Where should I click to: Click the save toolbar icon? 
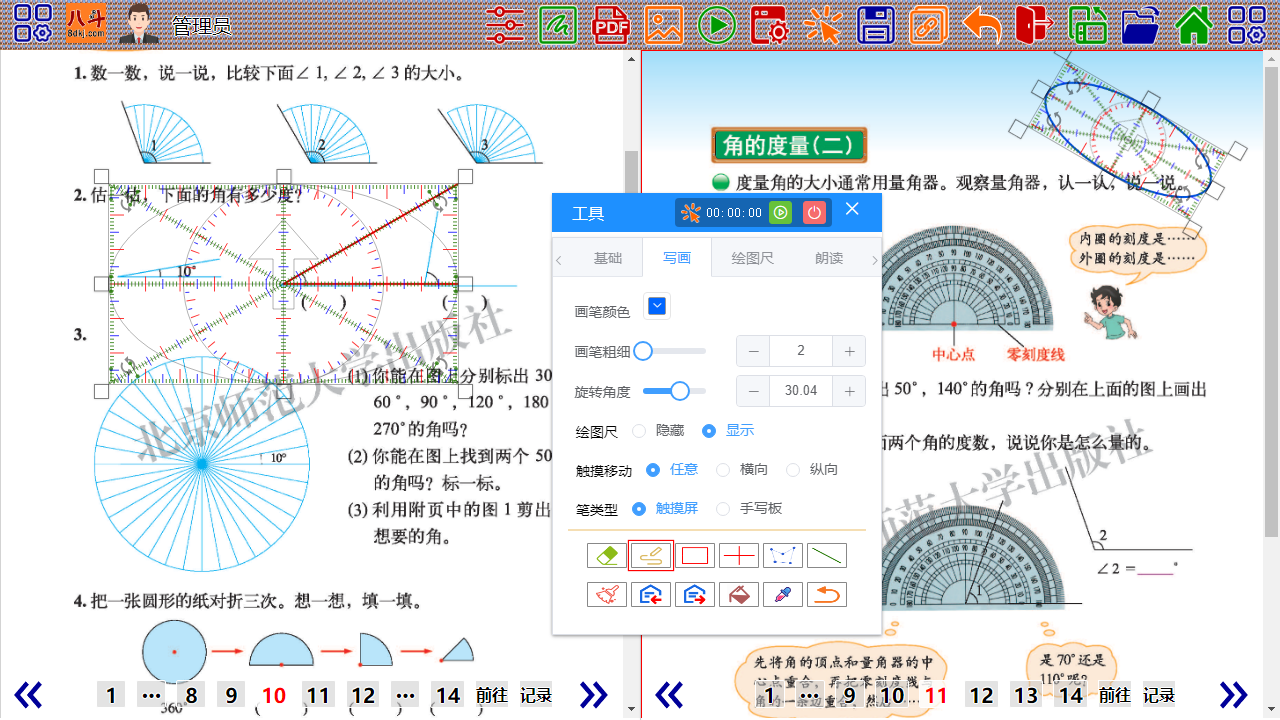(875, 26)
